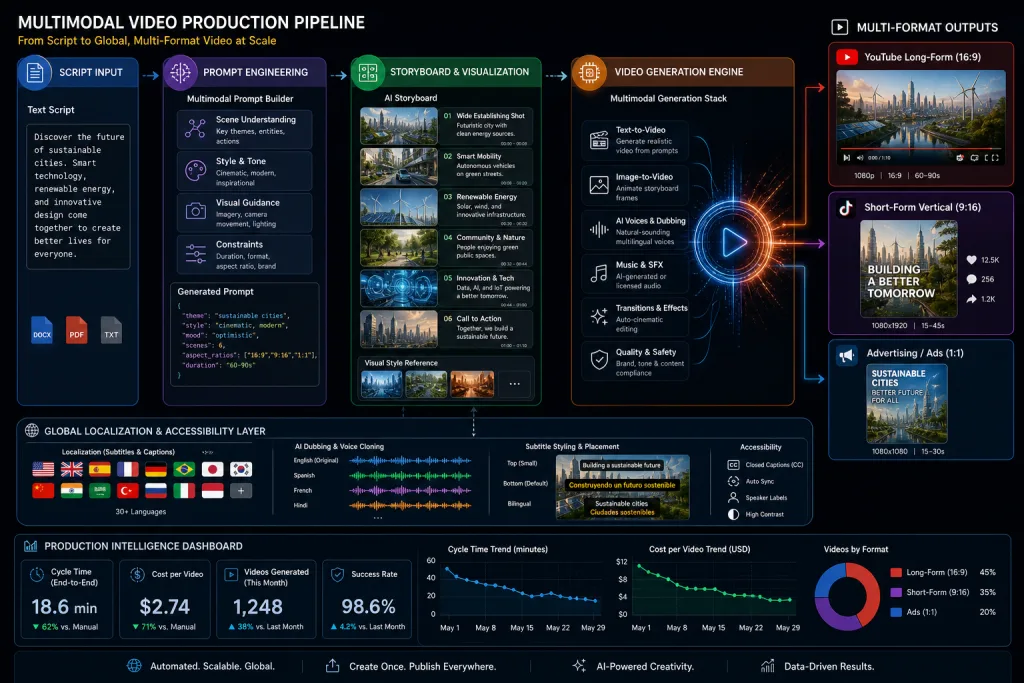Select the PDF file icon
This screenshot has height=683, width=1024.
(x=76, y=330)
